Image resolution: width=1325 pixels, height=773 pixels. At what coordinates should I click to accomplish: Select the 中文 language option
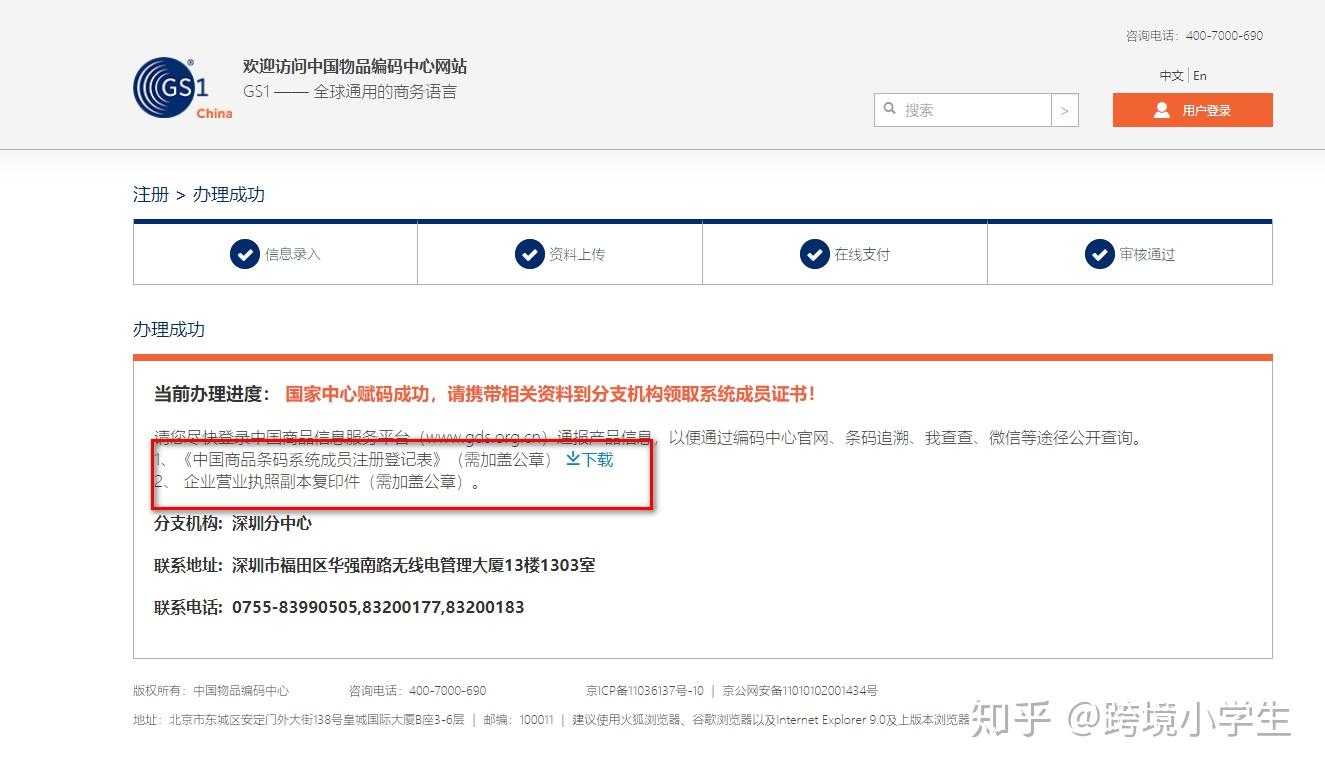click(x=1170, y=75)
